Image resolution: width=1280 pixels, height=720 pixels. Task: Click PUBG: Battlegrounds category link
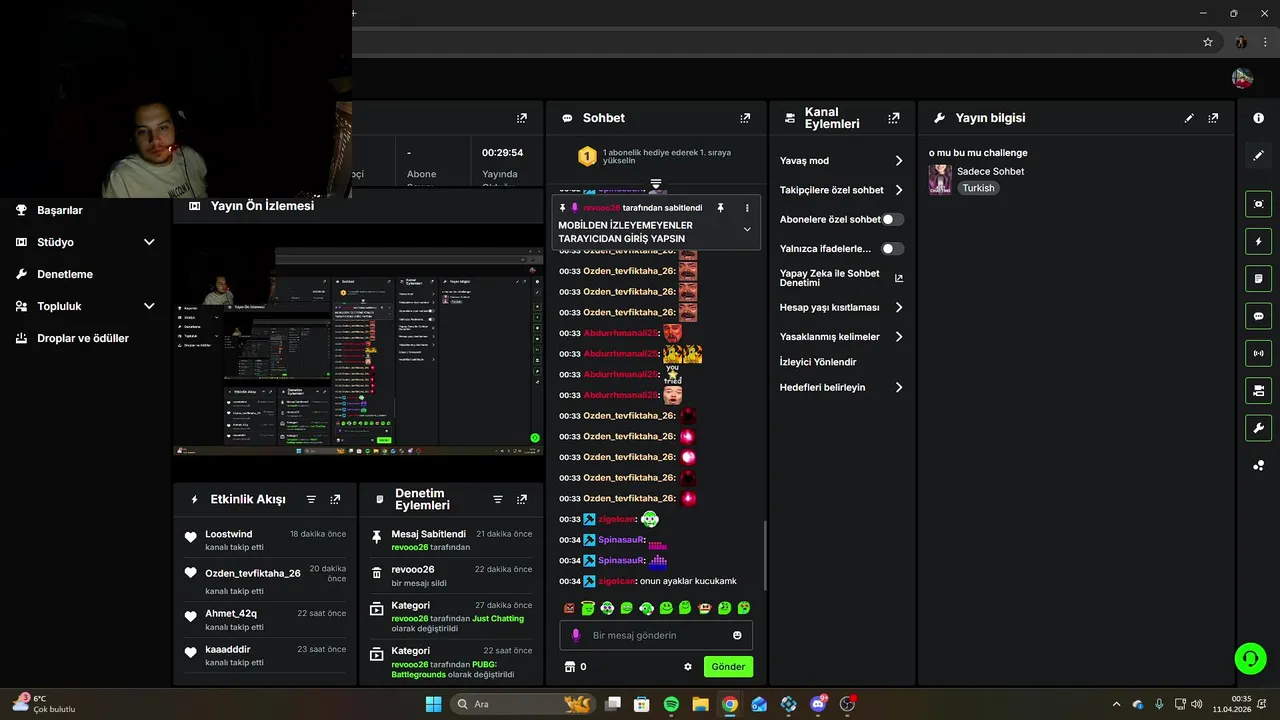(x=445, y=669)
